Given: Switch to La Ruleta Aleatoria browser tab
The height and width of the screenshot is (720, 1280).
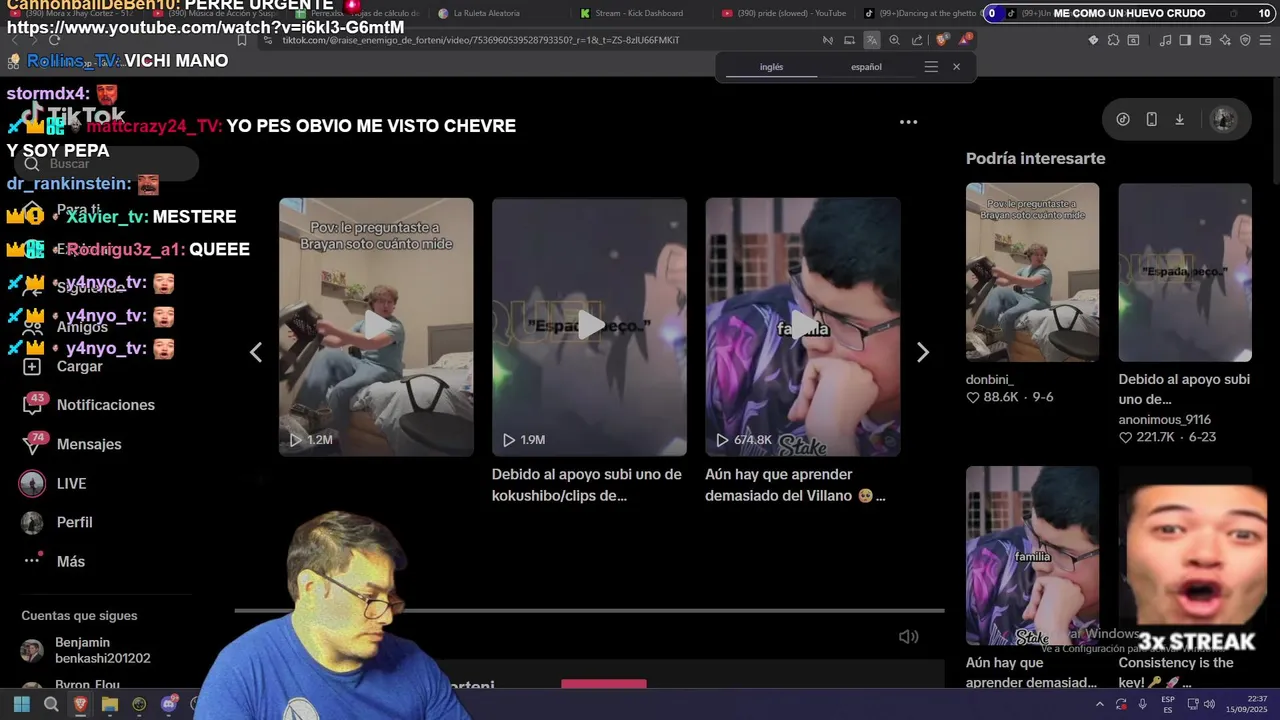Looking at the screenshot, I should [487, 13].
